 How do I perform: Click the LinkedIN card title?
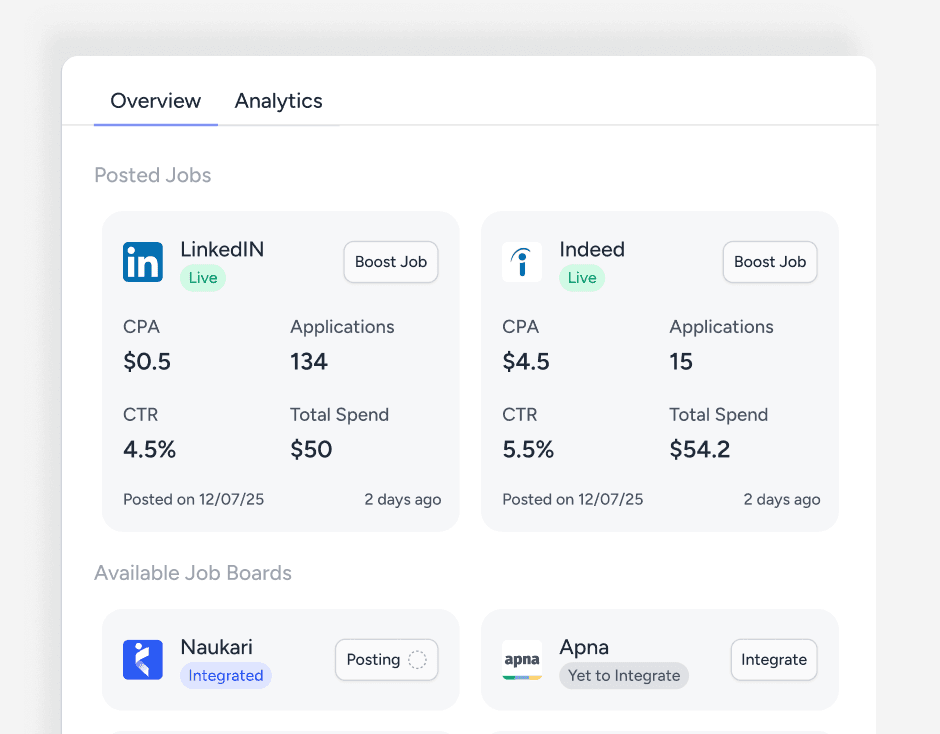coord(222,249)
